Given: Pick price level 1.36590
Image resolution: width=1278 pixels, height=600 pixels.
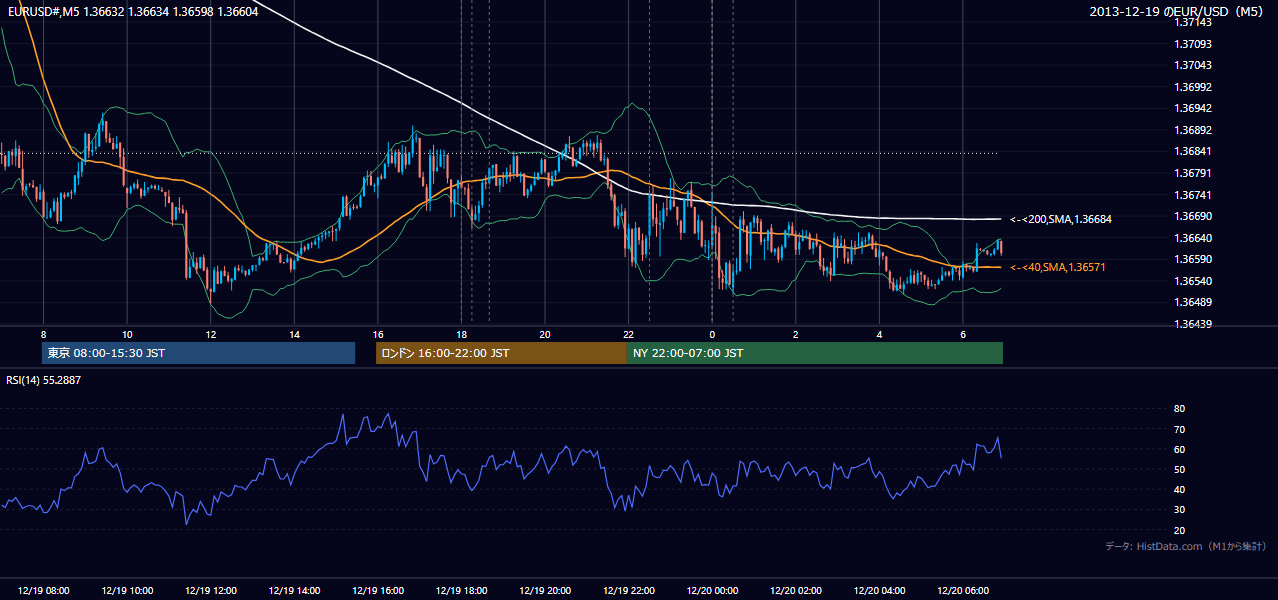Looking at the screenshot, I should coord(1192,260).
